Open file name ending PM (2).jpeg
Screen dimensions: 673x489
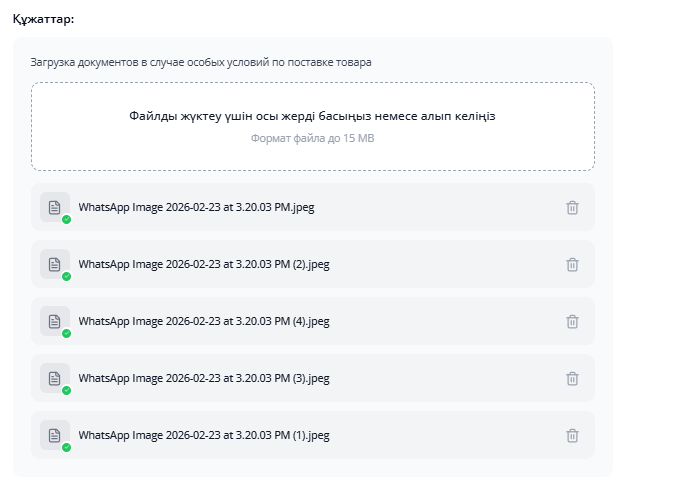[204, 265]
